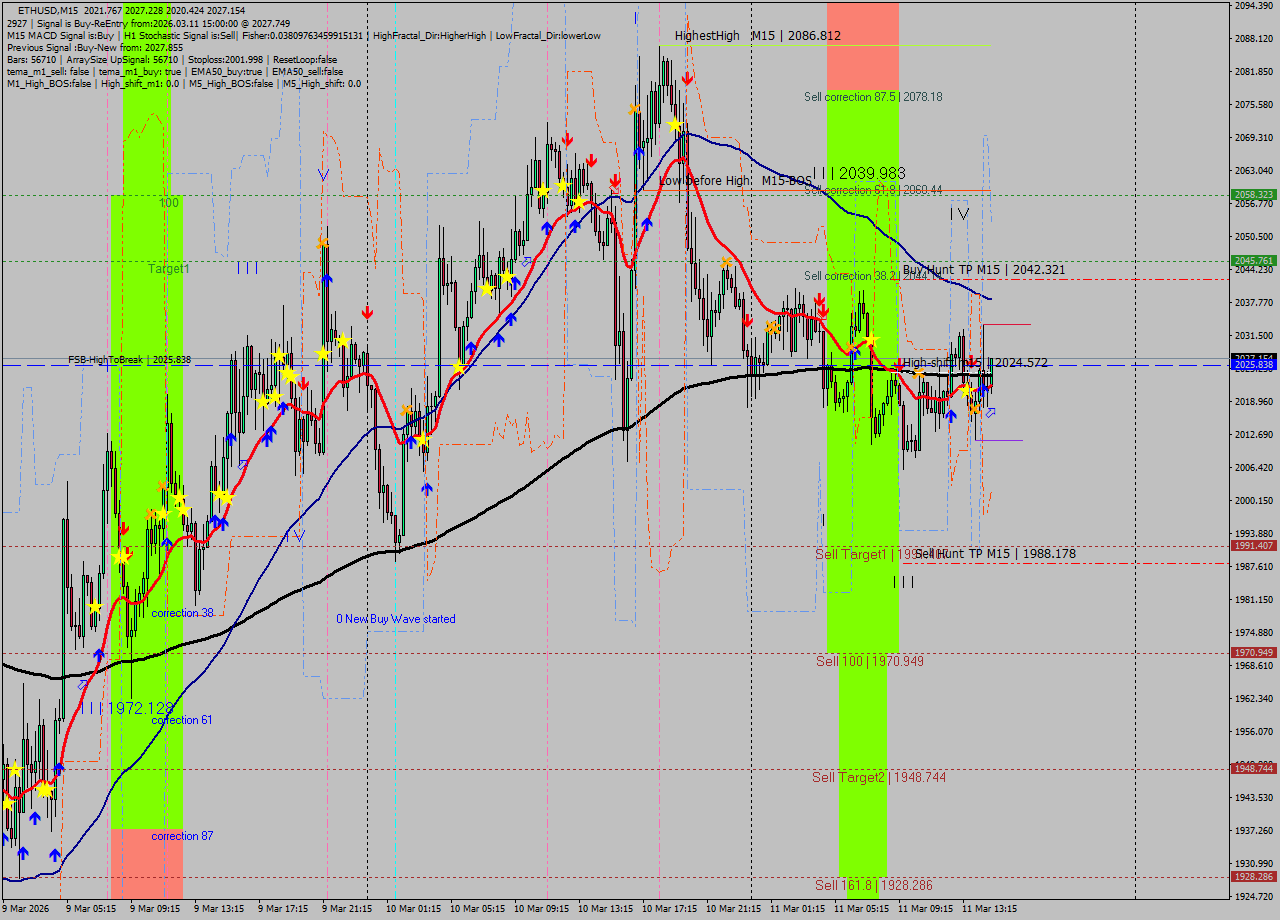Click the HighestHigh M15 2086.812 label
Screen dimensions: 1280x920
point(757,36)
